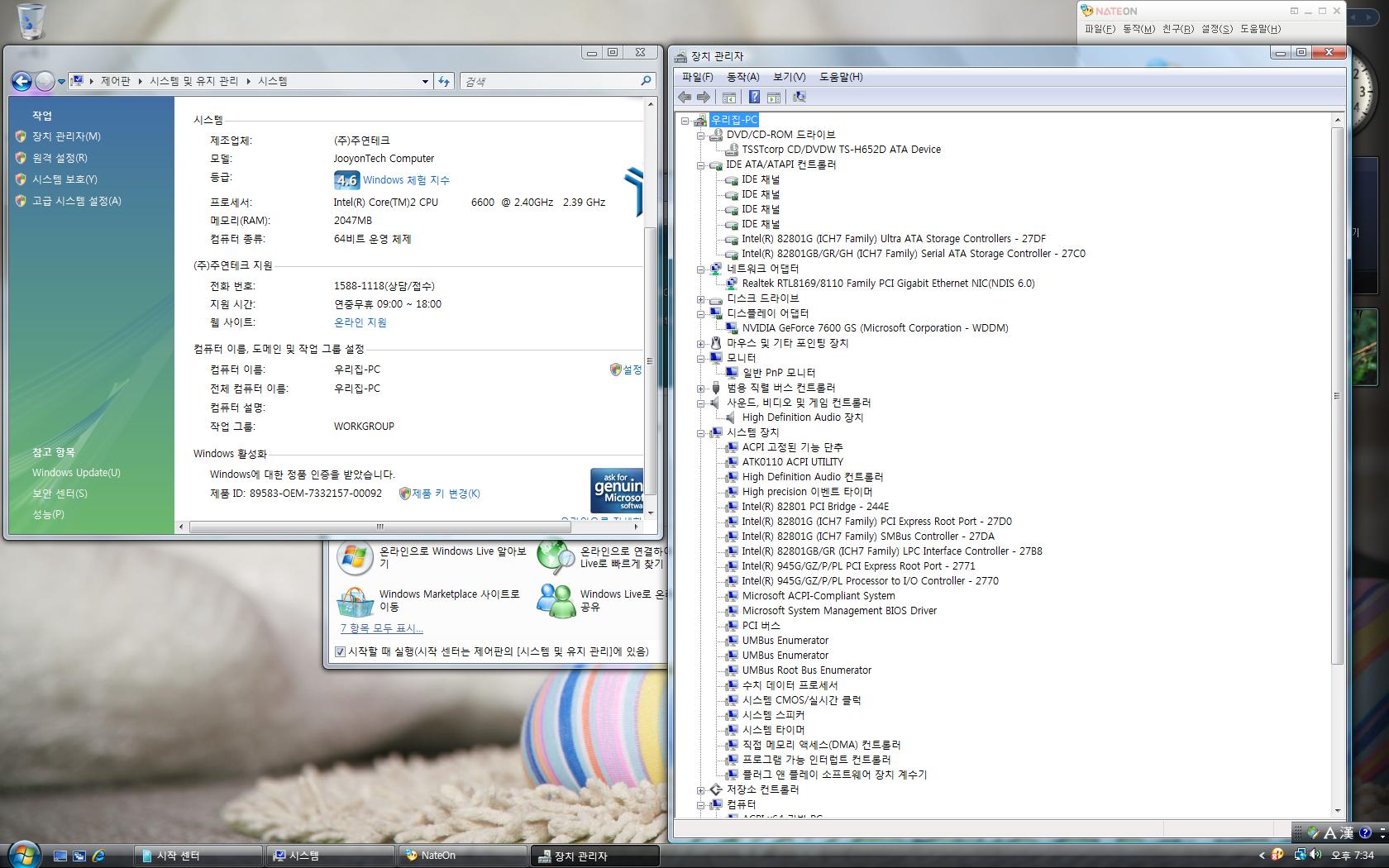Viewport: 1389px width, 868px height.
Task: Collapse the 시스템 장치 node
Action: click(x=700, y=433)
